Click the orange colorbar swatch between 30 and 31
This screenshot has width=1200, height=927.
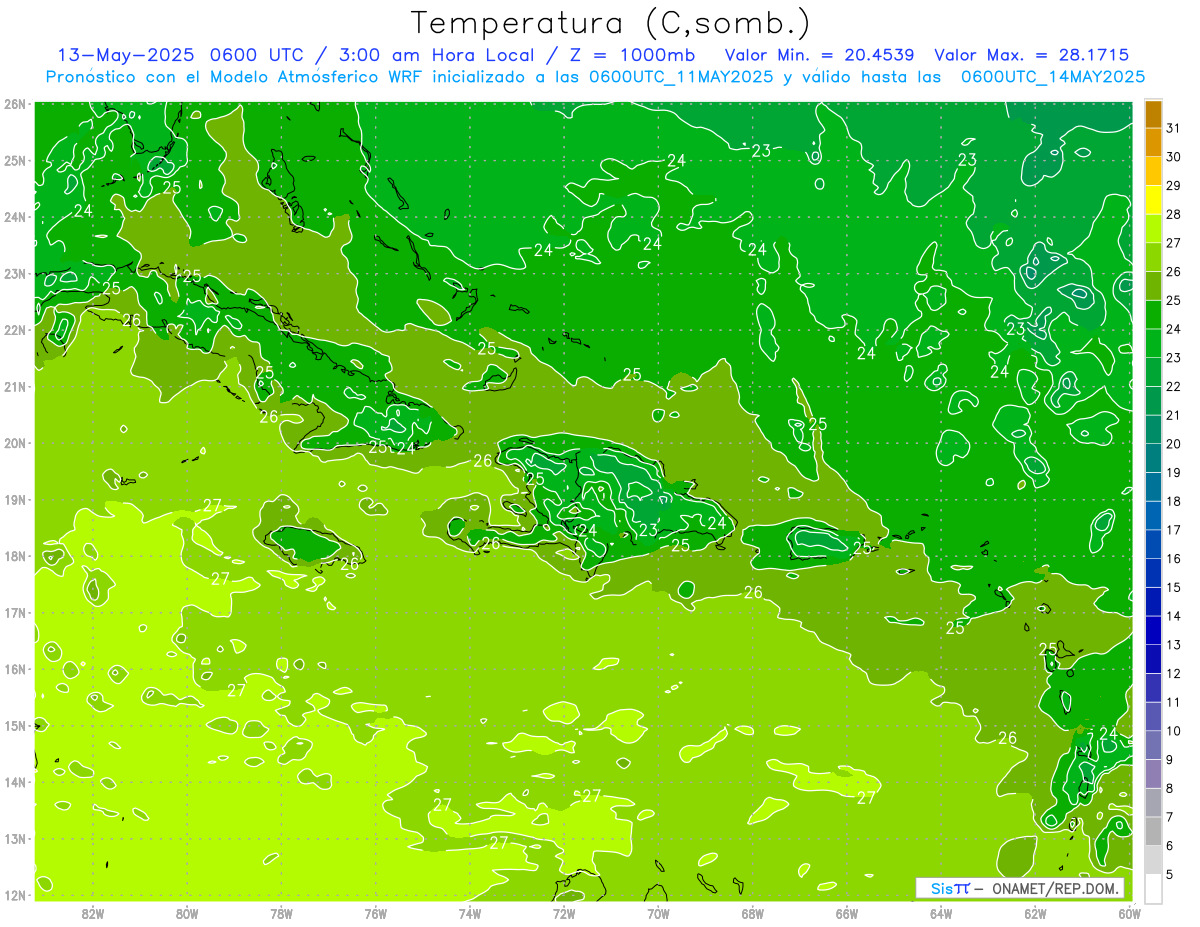point(1153,142)
